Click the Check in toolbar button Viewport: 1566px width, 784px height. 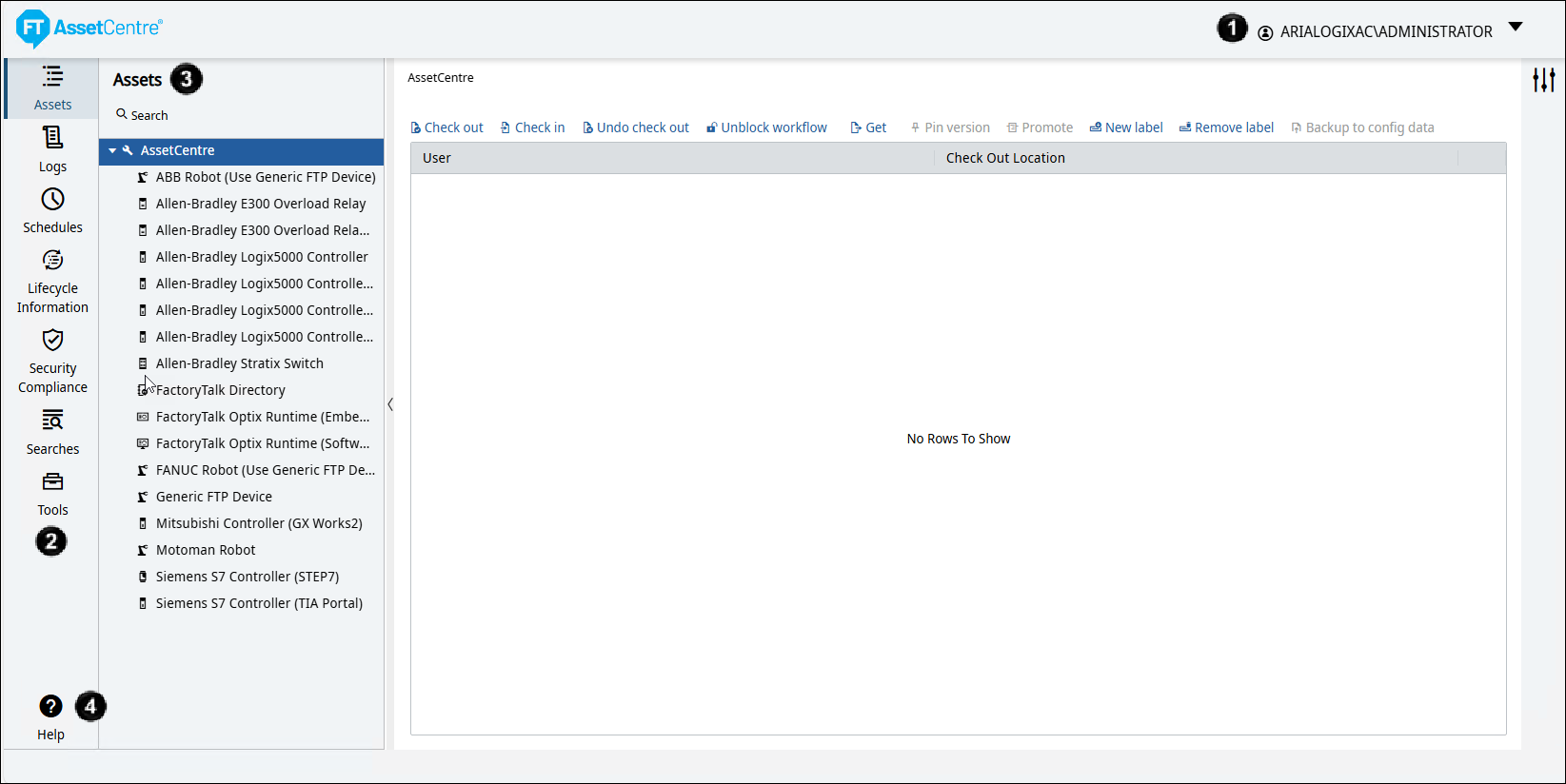pos(533,127)
